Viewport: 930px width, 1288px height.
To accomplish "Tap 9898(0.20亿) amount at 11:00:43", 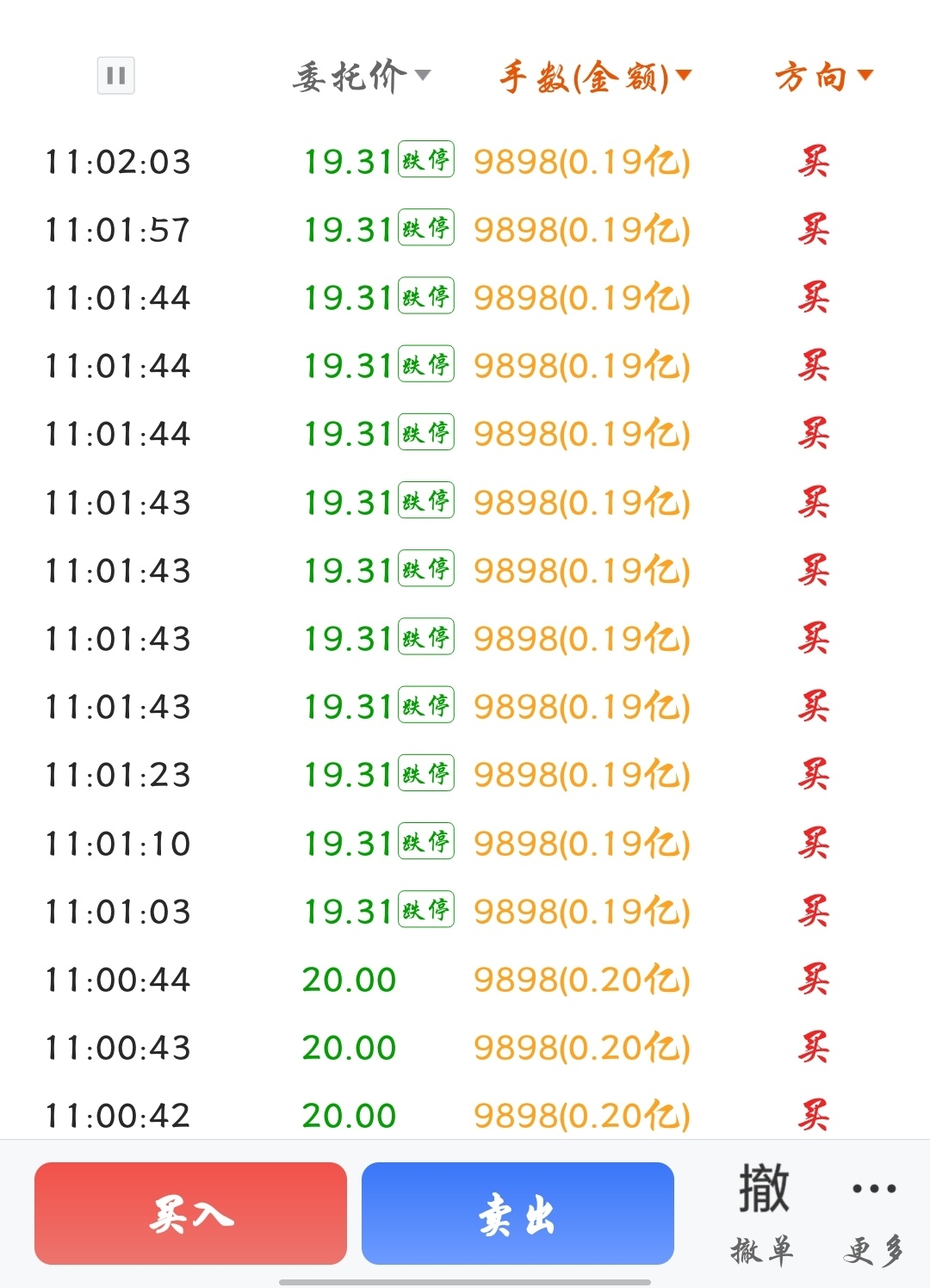I will click(x=582, y=1048).
